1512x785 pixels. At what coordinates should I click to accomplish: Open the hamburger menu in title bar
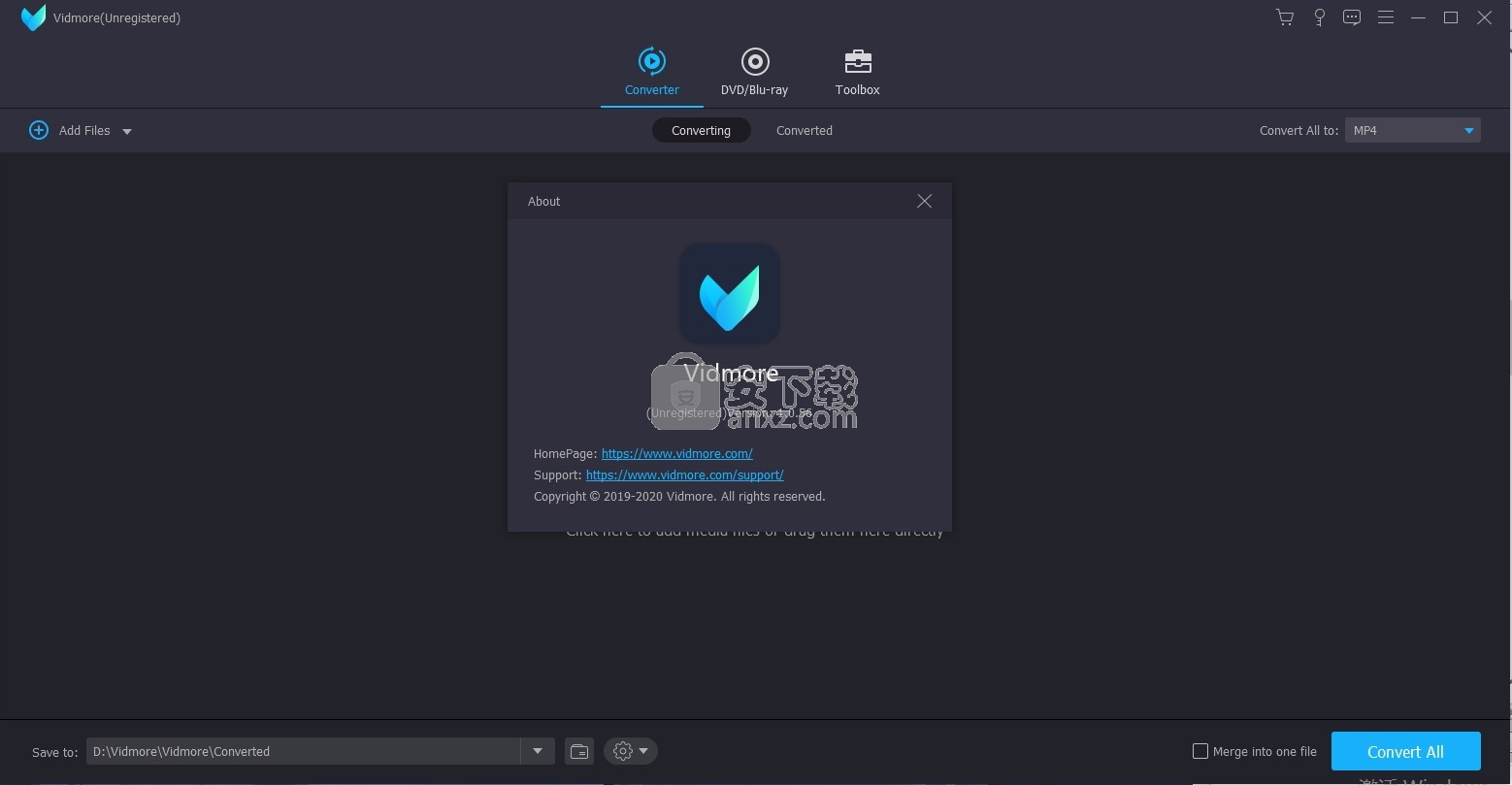[x=1386, y=17]
